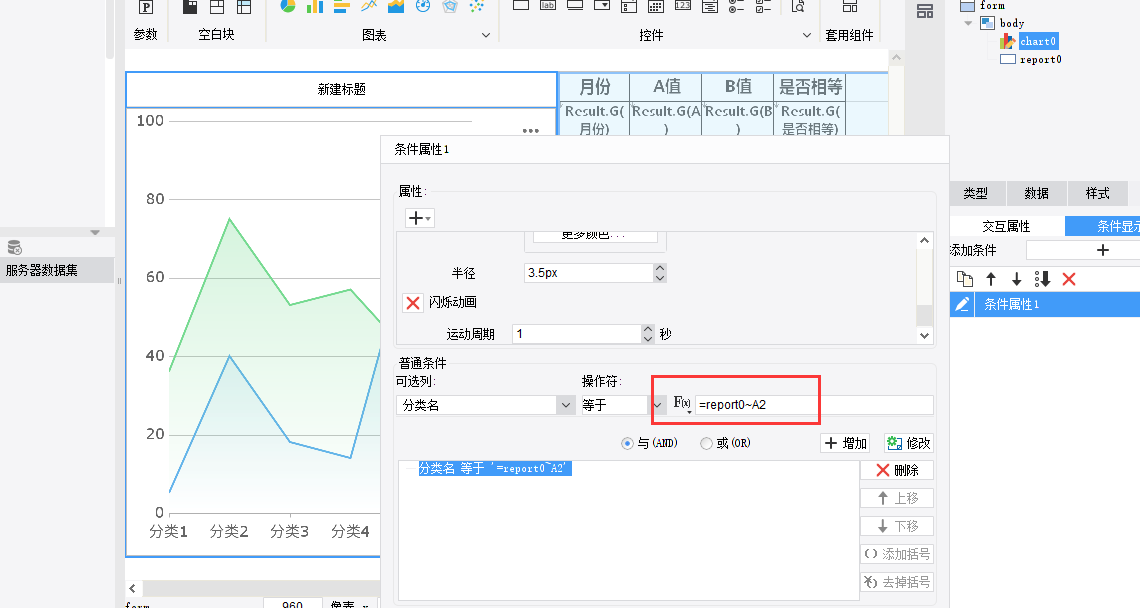Viewport: 1140px width, 608px height.
Task: Sort the condition list
Action: click(x=1043, y=279)
